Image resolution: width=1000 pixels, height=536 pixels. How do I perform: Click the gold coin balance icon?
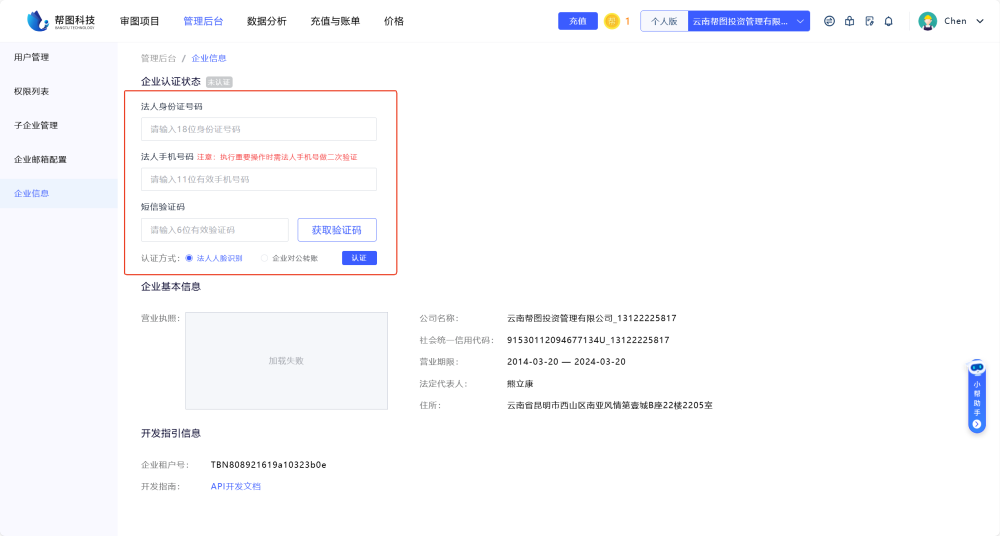click(x=612, y=21)
